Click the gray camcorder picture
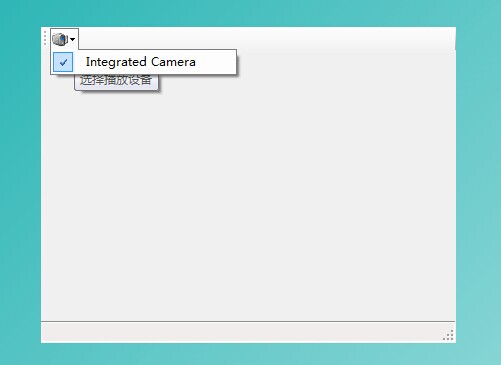Image resolution: width=501 pixels, height=365 pixels. point(60,39)
